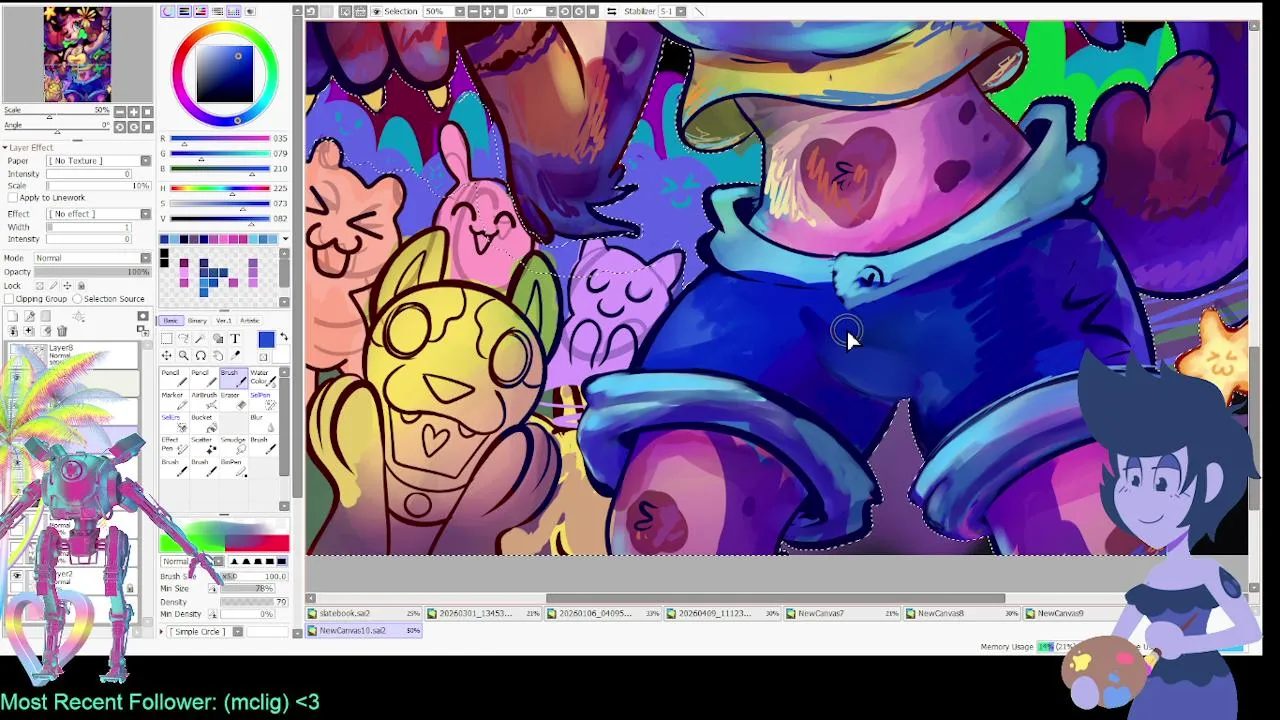The width and height of the screenshot is (1280, 720).
Task: Select the Text tool
Action: tap(235, 338)
